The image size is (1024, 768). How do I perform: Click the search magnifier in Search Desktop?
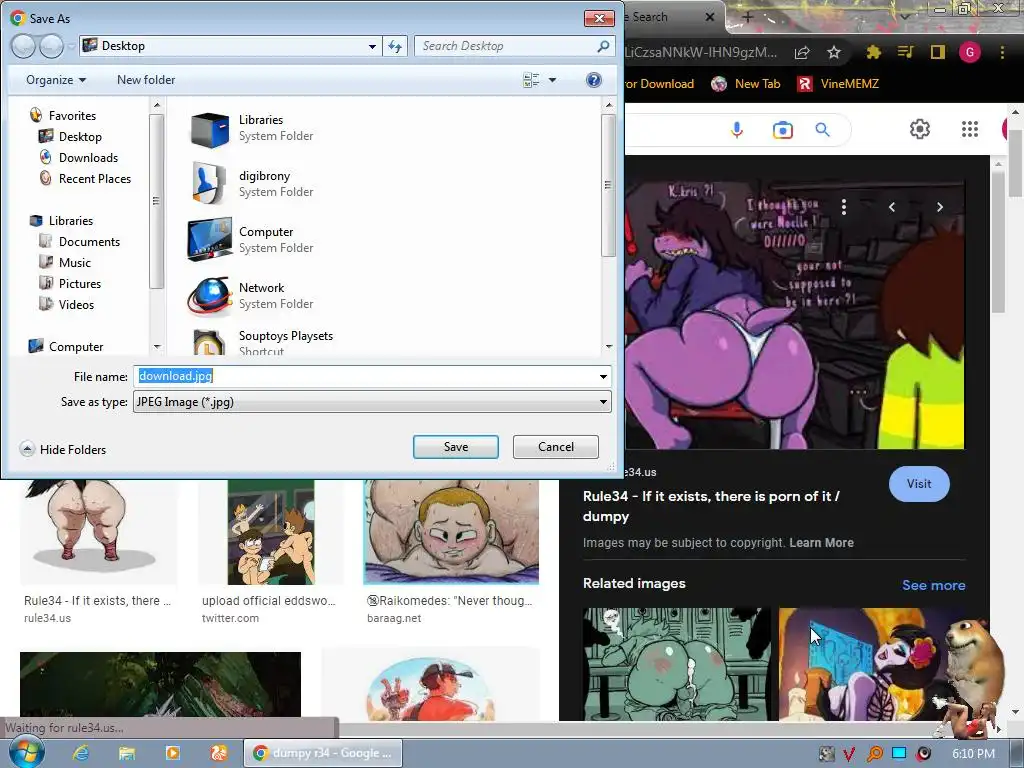603,46
